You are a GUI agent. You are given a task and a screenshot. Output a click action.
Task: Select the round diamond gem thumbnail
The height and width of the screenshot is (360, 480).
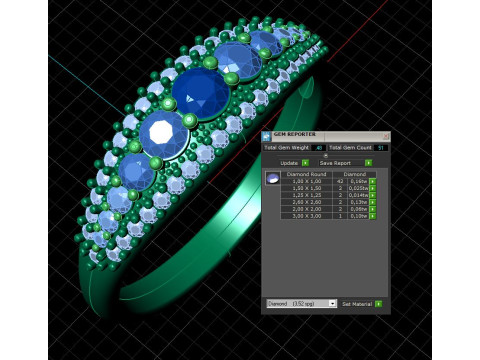pyautogui.click(x=273, y=178)
